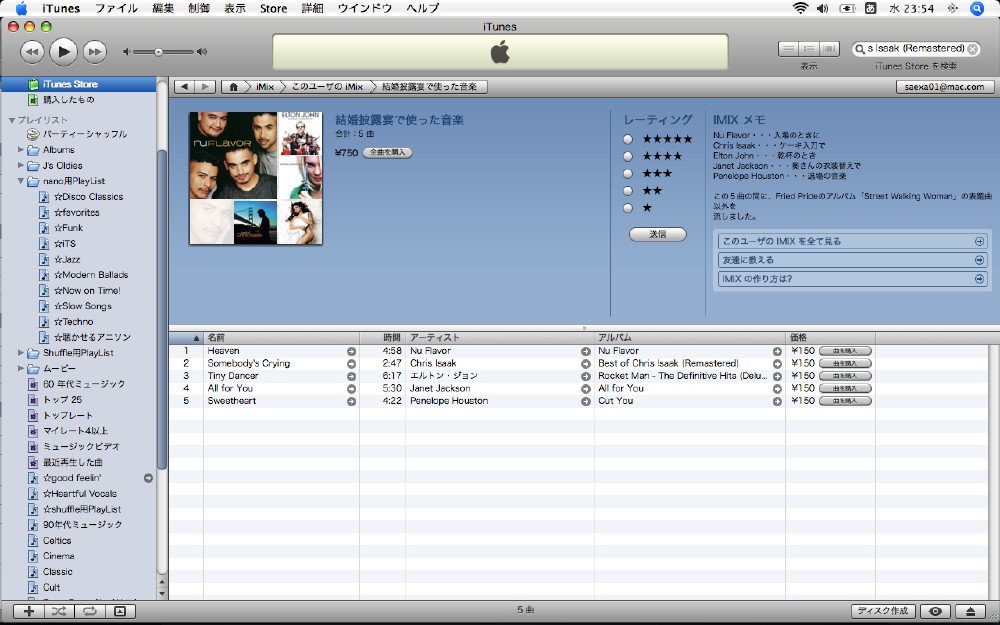Click 友達に教える link
The height and width of the screenshot is (625, 1000).
[853, 260]
